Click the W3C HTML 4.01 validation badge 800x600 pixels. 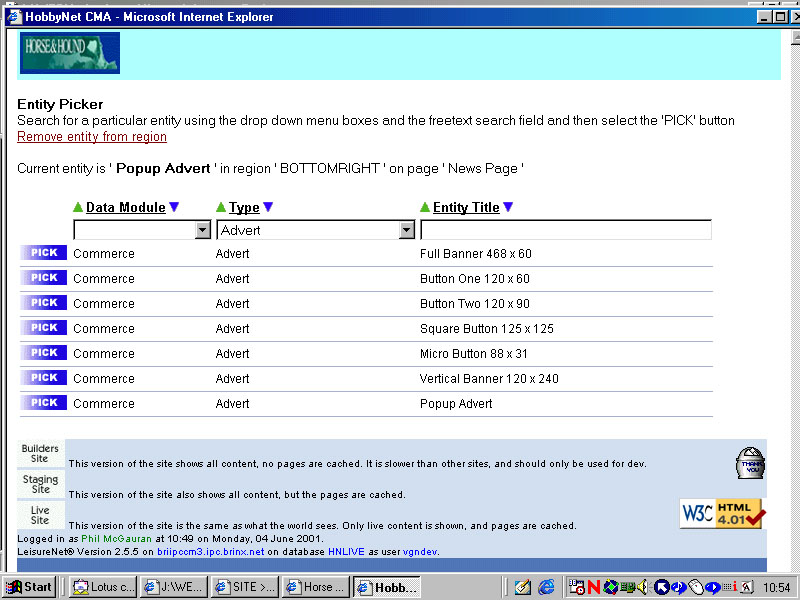point(723,513)
